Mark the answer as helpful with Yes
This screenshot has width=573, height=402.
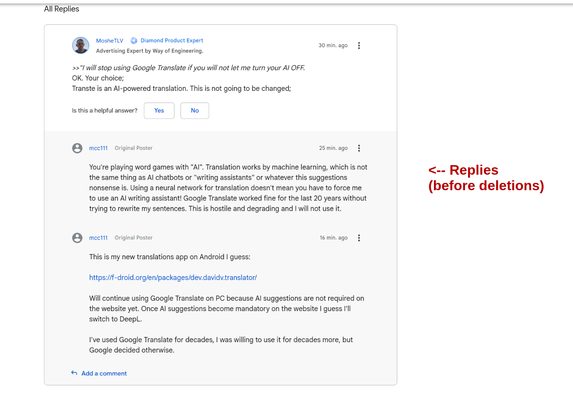[159, 110]
